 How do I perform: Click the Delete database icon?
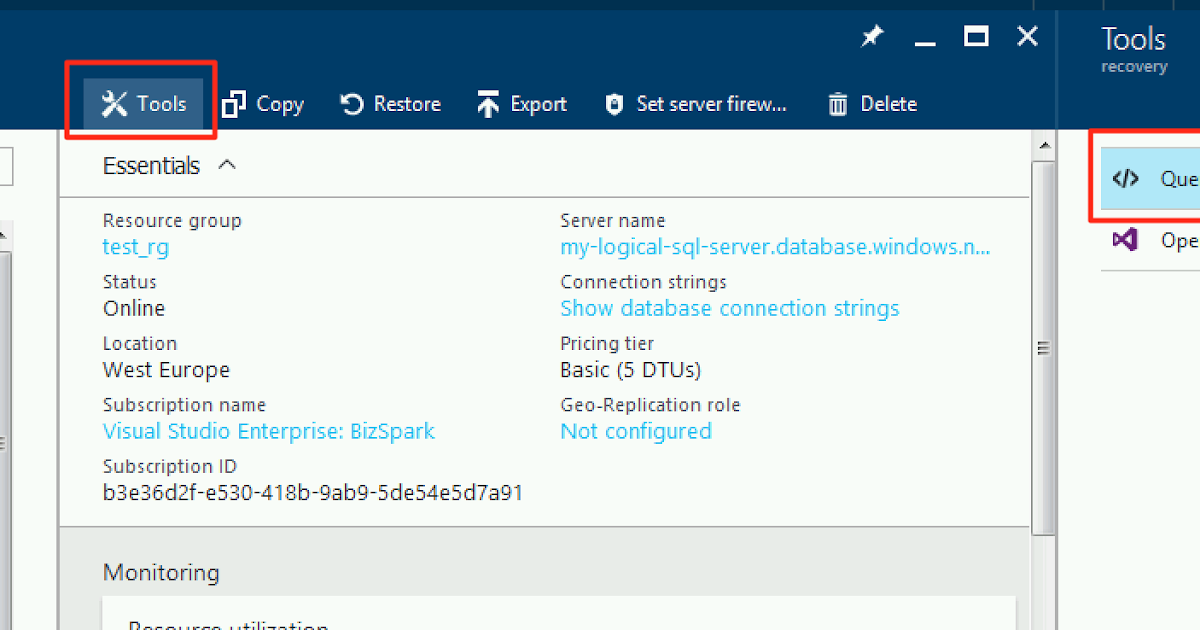[x=870, y=103]
